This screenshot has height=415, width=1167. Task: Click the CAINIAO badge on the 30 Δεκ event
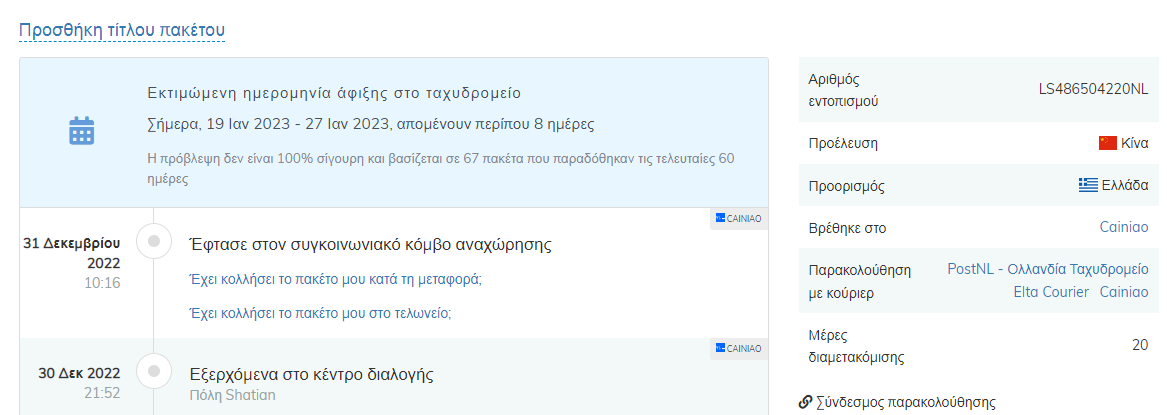[x=738, y=348]
